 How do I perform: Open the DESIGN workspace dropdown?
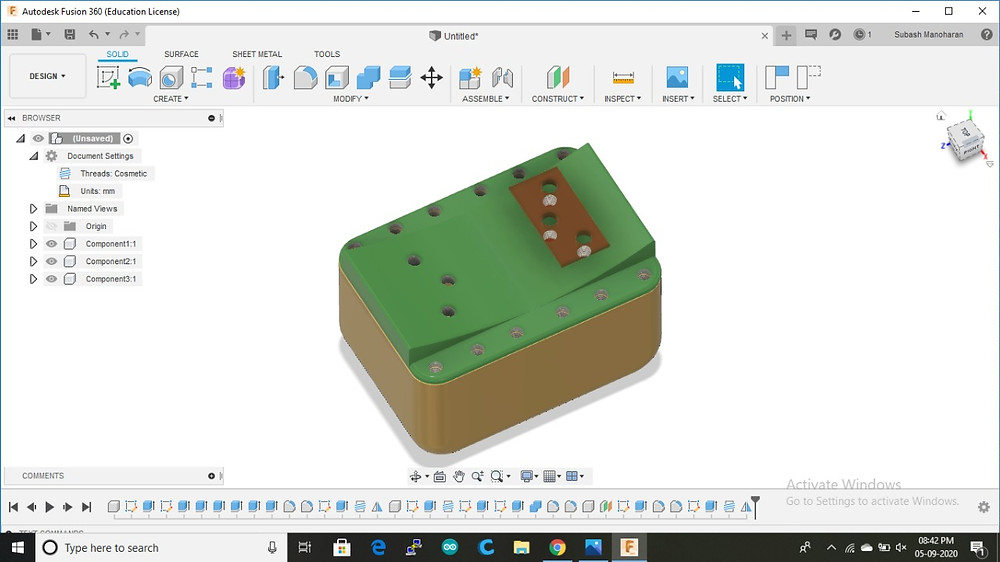point(47,76)
